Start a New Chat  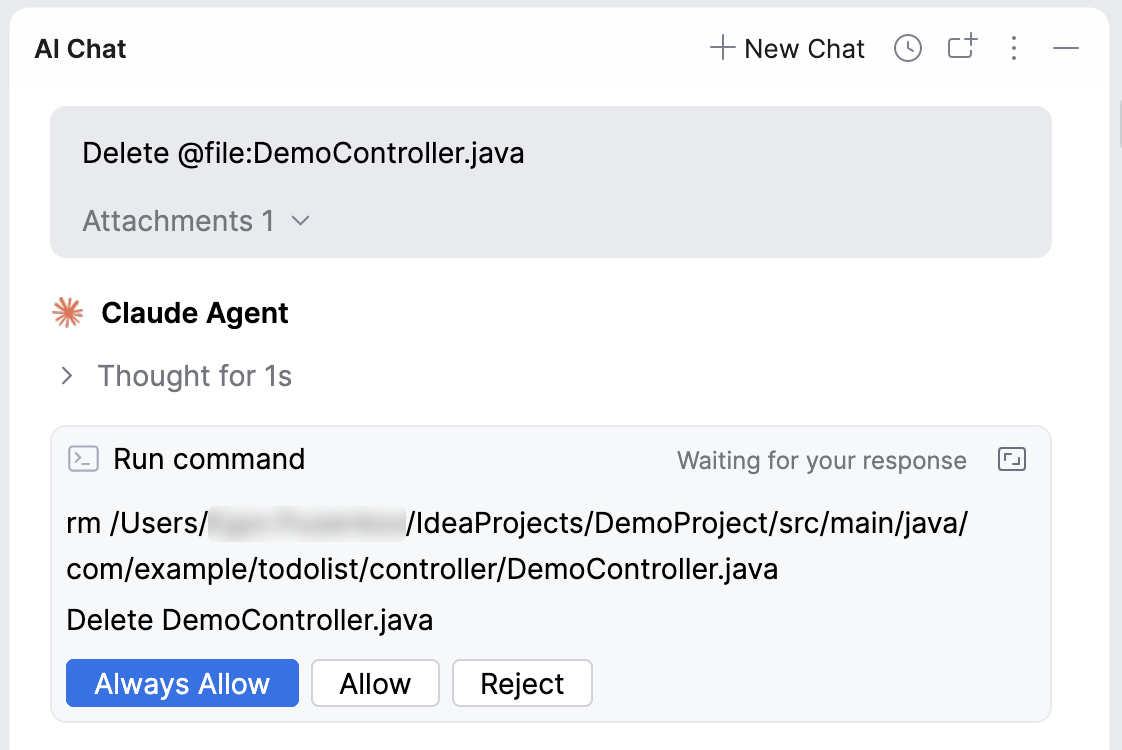(x=788, y=49)
